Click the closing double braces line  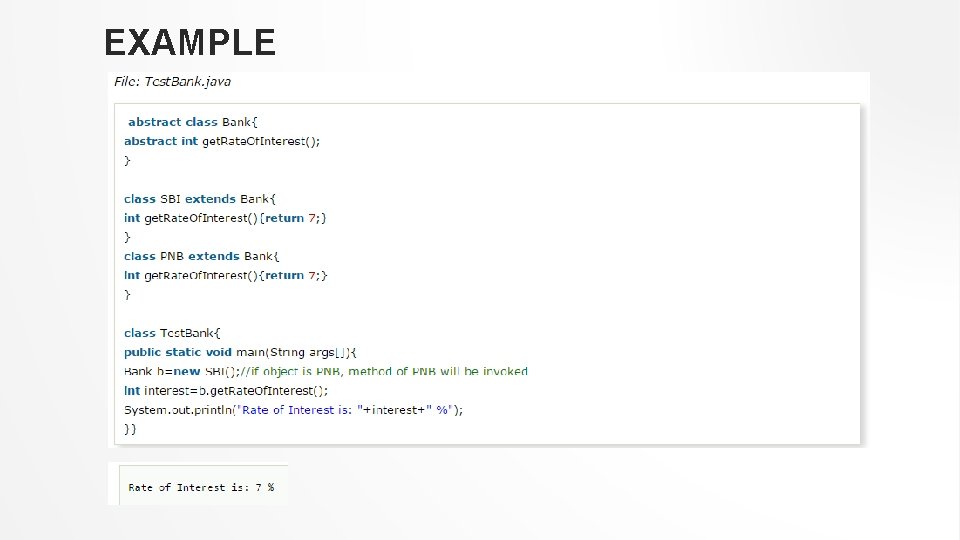click(130, 429)
